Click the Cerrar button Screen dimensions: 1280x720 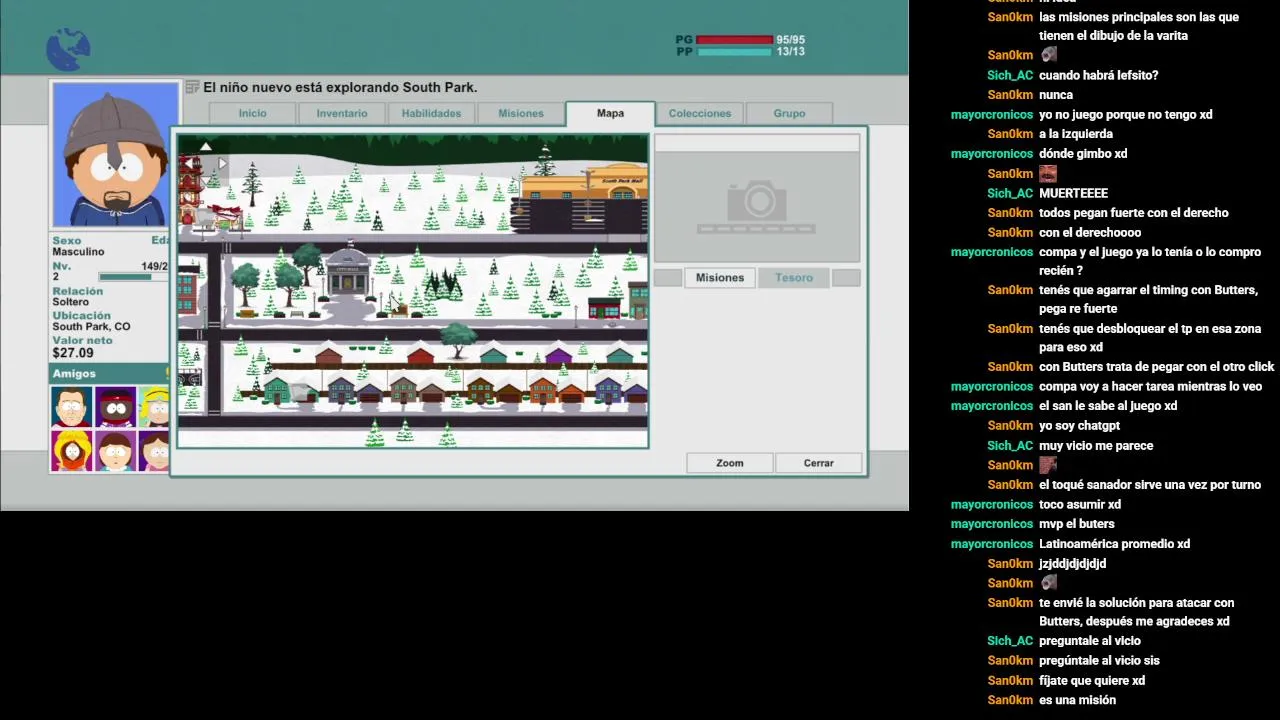click(x=819, y=463)
